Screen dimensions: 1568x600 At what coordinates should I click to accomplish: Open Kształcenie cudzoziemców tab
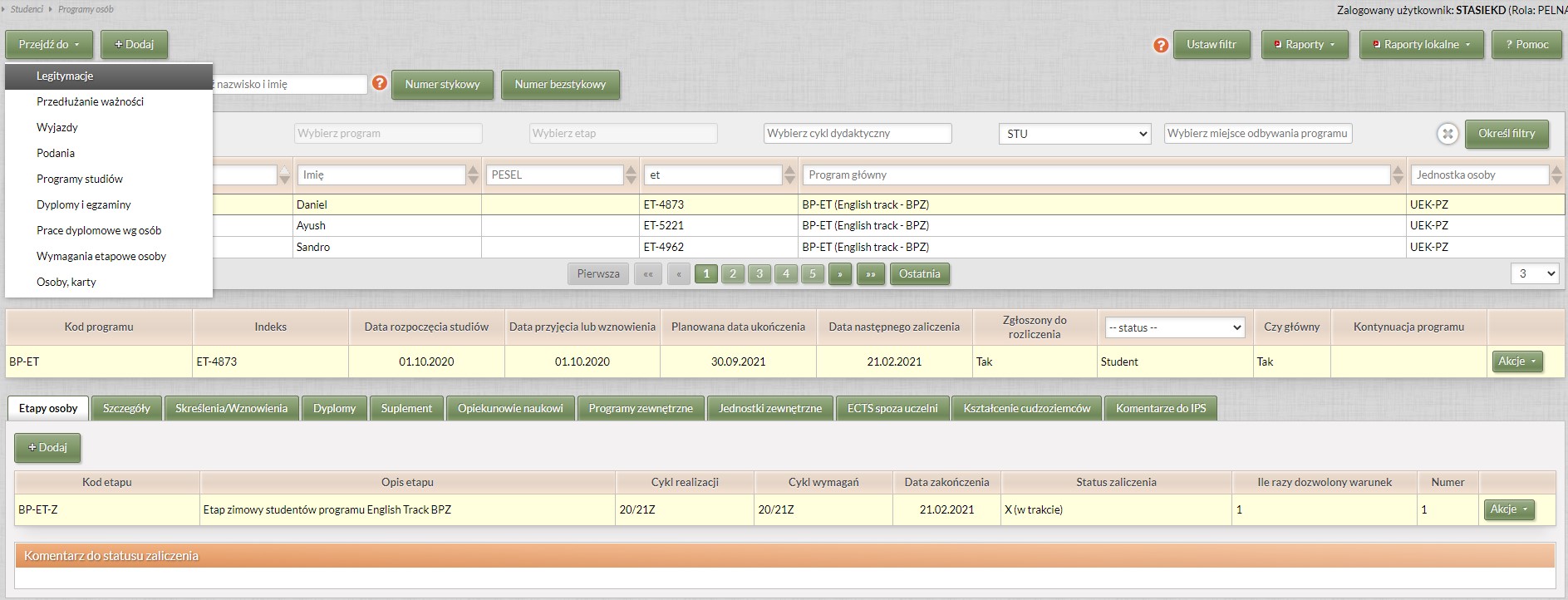point(1027,408)
